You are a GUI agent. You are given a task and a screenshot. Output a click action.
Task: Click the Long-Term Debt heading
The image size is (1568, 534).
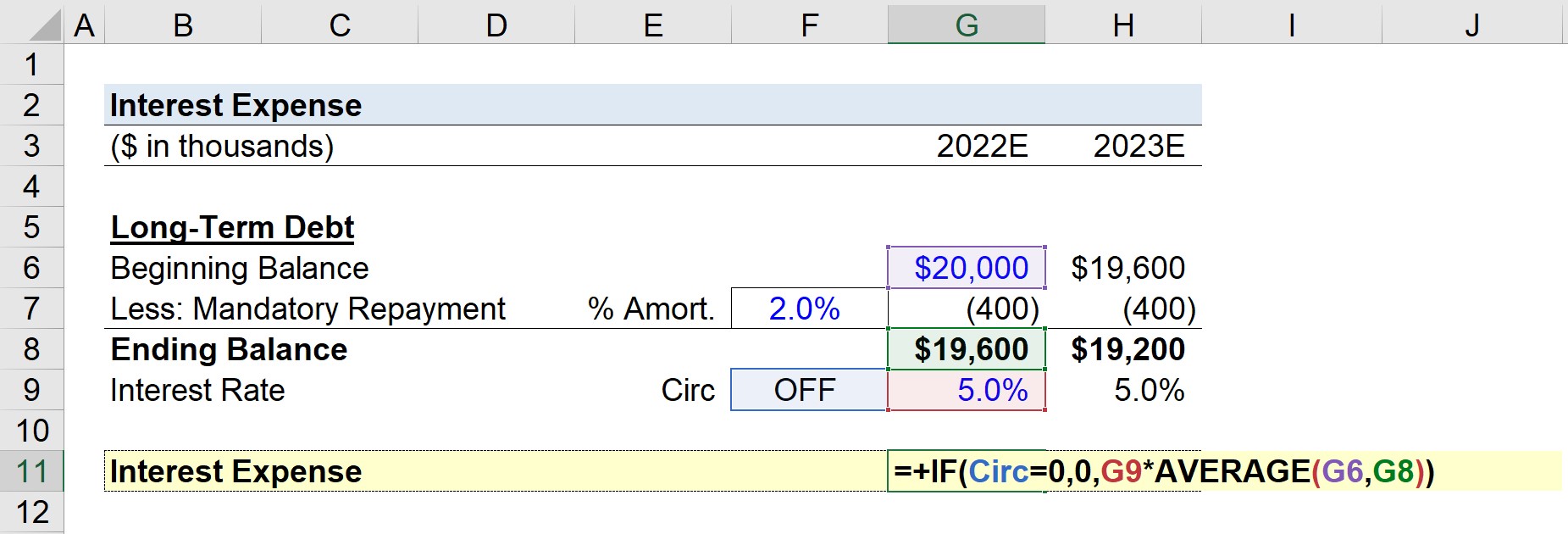(x=232, y=228)
